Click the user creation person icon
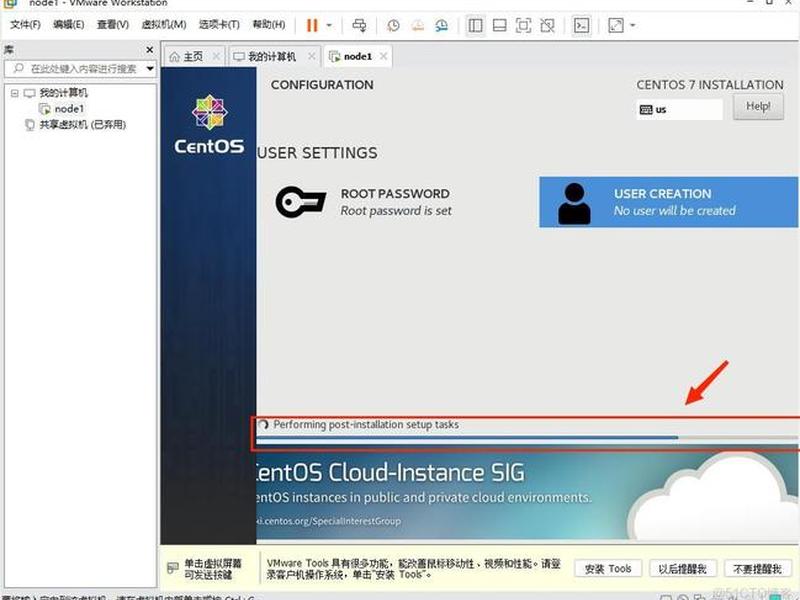 coord(574,204)
